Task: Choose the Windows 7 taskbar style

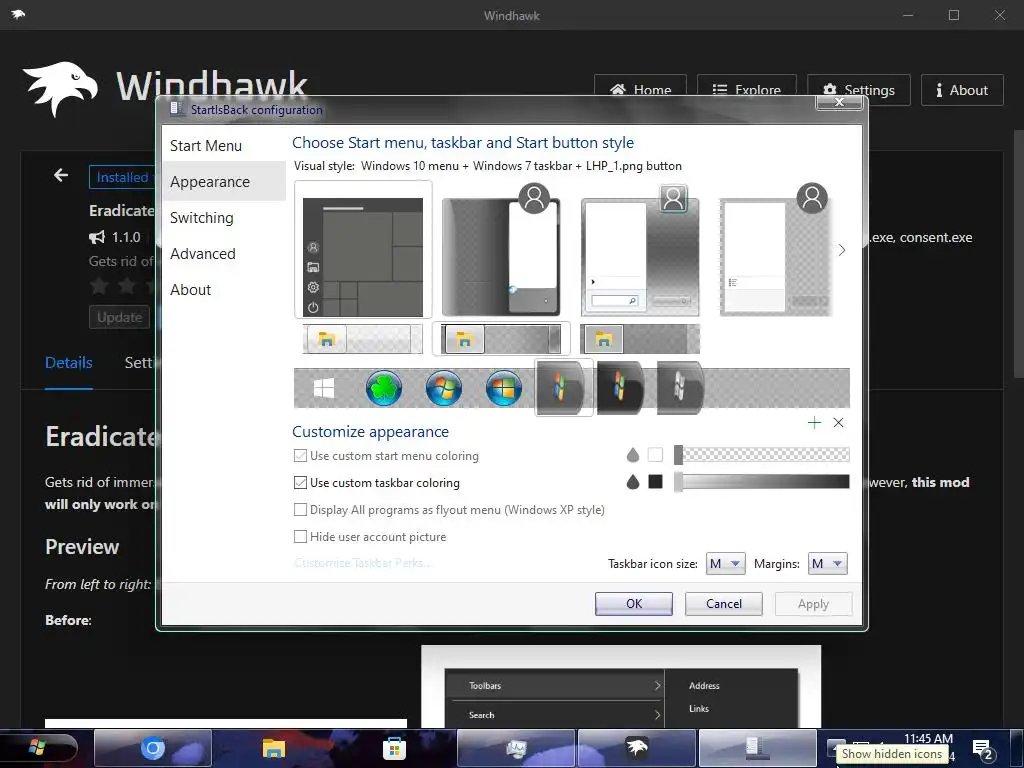Action: coord(501,339)
